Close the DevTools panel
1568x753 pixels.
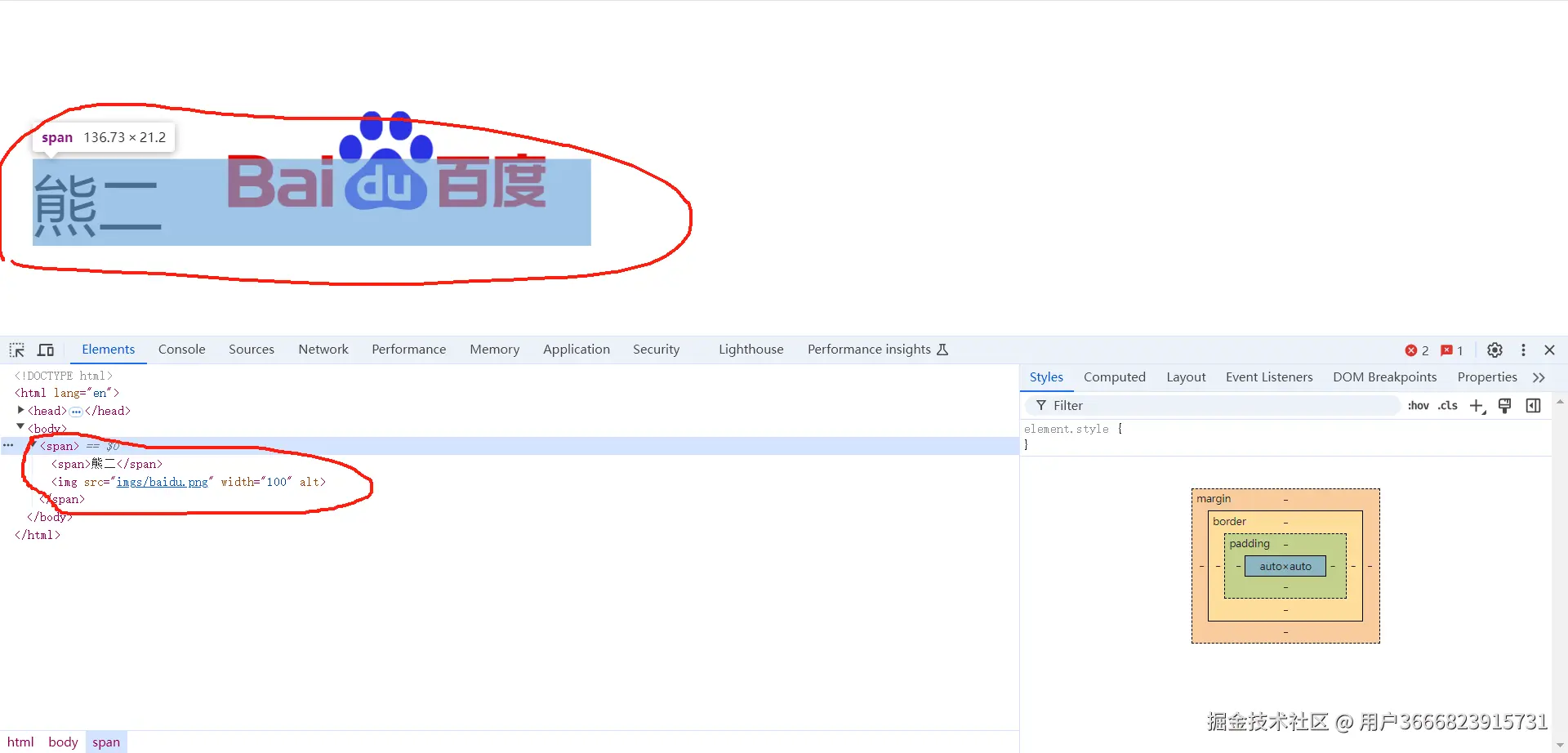tap(1549, 350)
